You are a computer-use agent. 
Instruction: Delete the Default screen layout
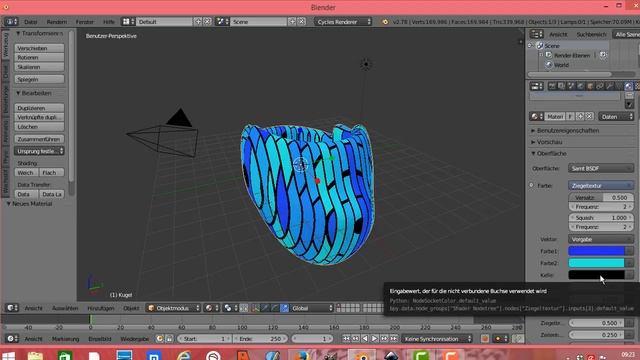[207, 22]
